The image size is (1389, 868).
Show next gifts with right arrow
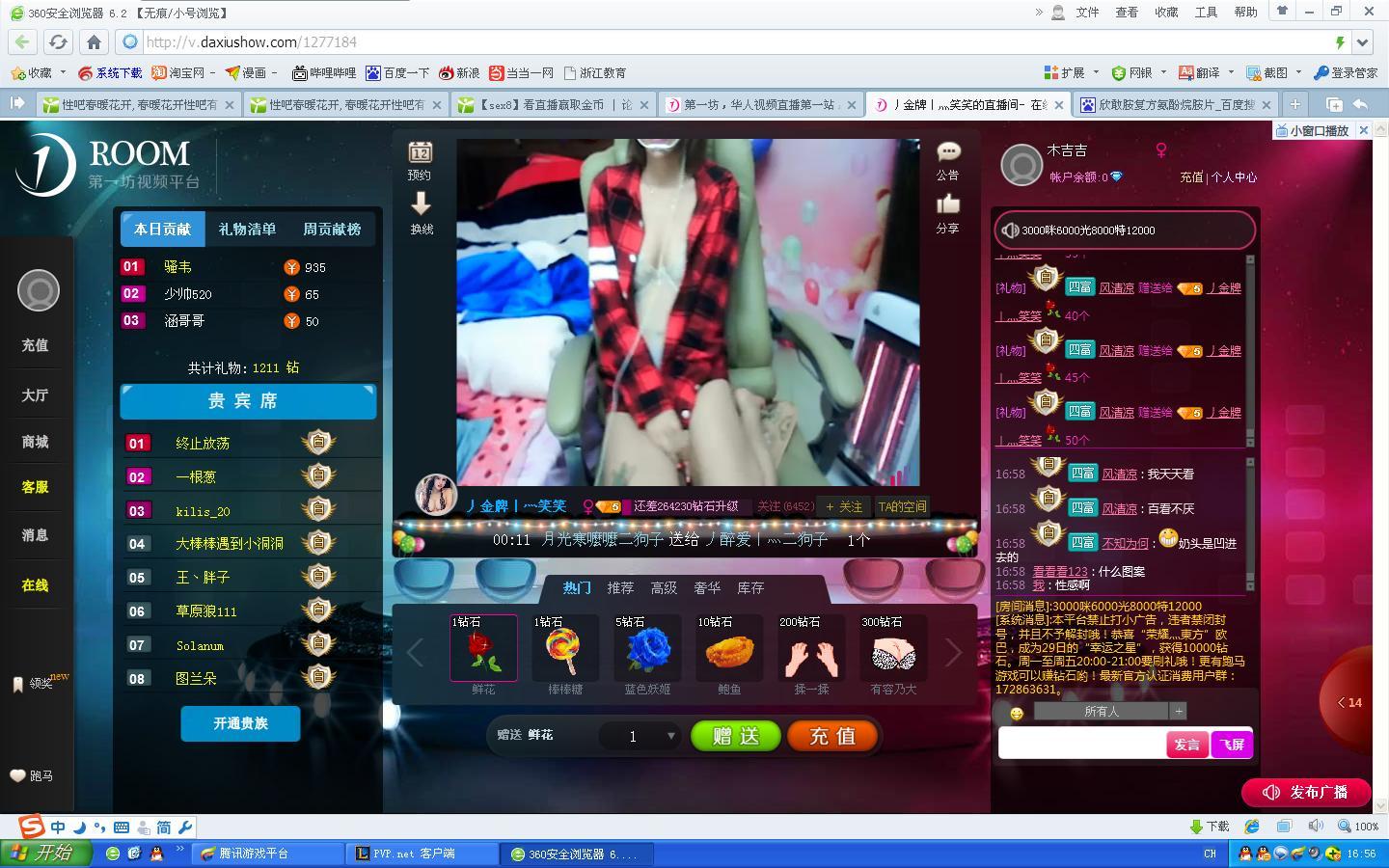click(954, 653)
